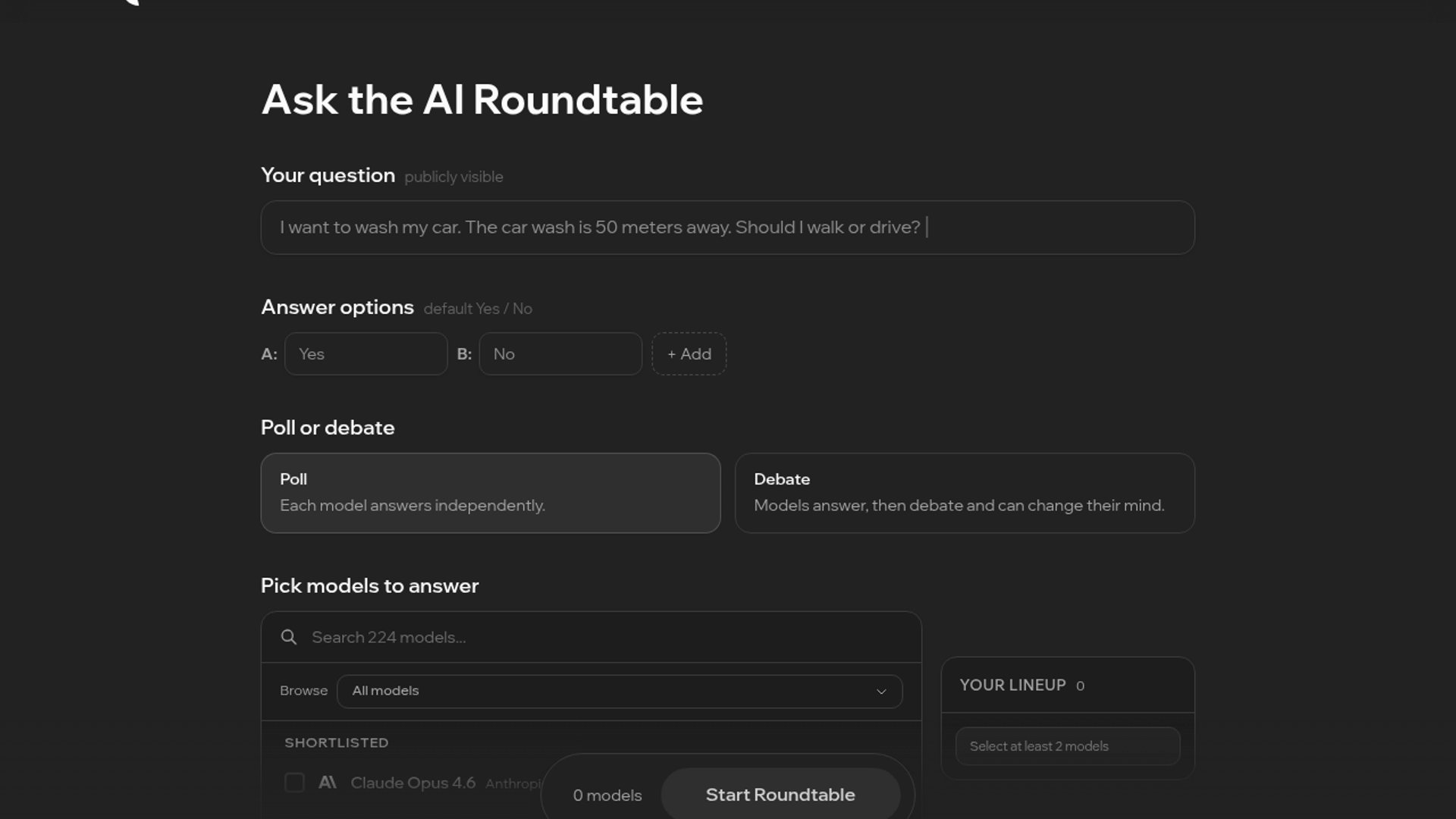Click the SHORTLISTED section heading

click(336, 743)
